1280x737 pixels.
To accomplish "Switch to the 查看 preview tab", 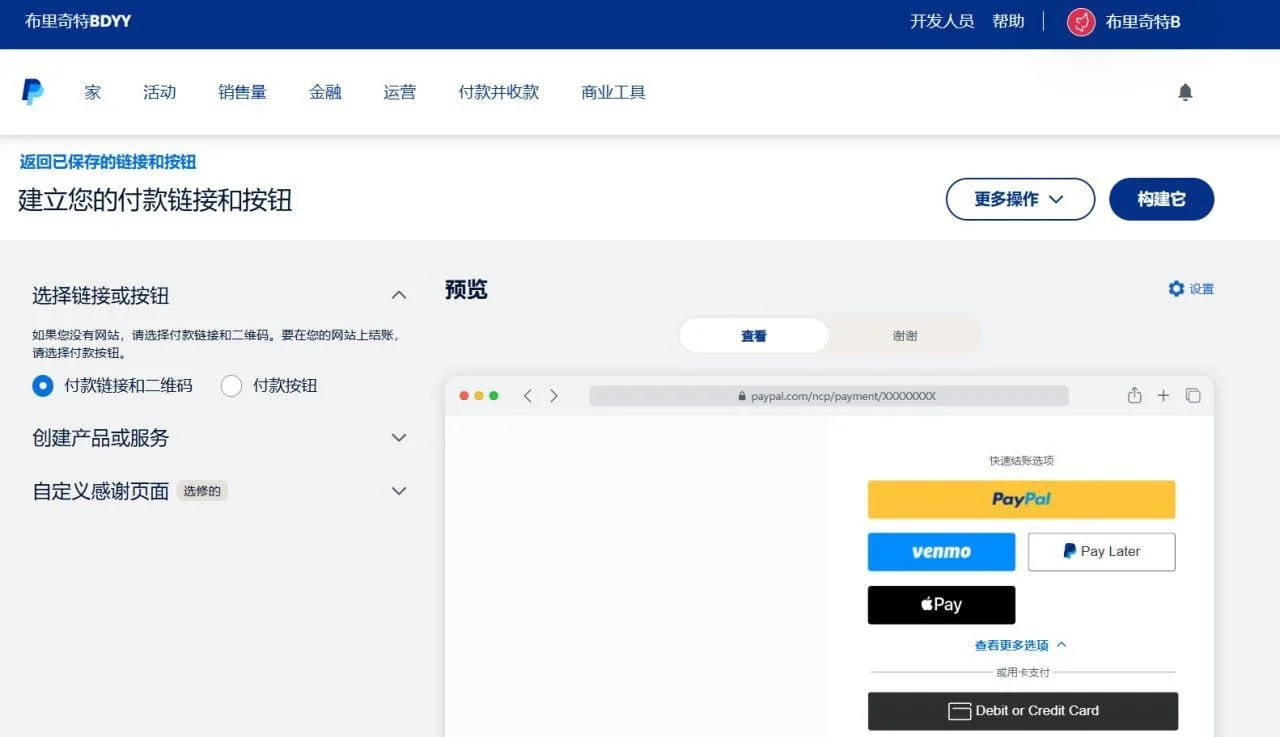I will click(754, 336).
